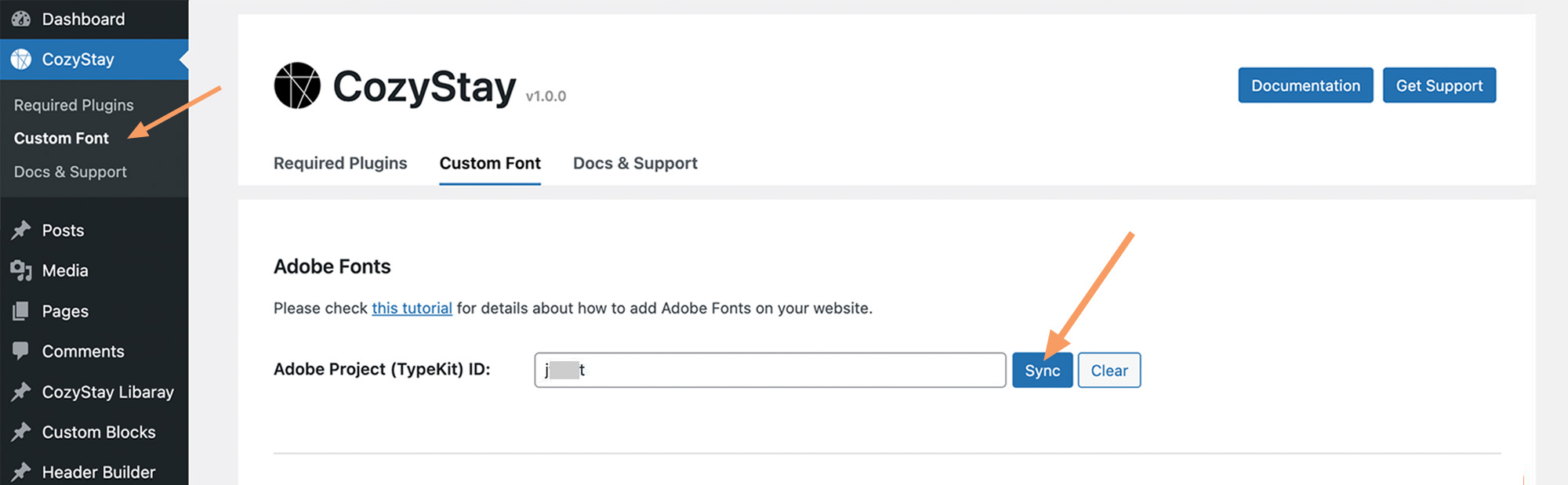Image resolution: width=1568 pixels, height=485 pixels.
Task: Open CozyStay Libaray menu item
Action: click(x=94, y=392)
